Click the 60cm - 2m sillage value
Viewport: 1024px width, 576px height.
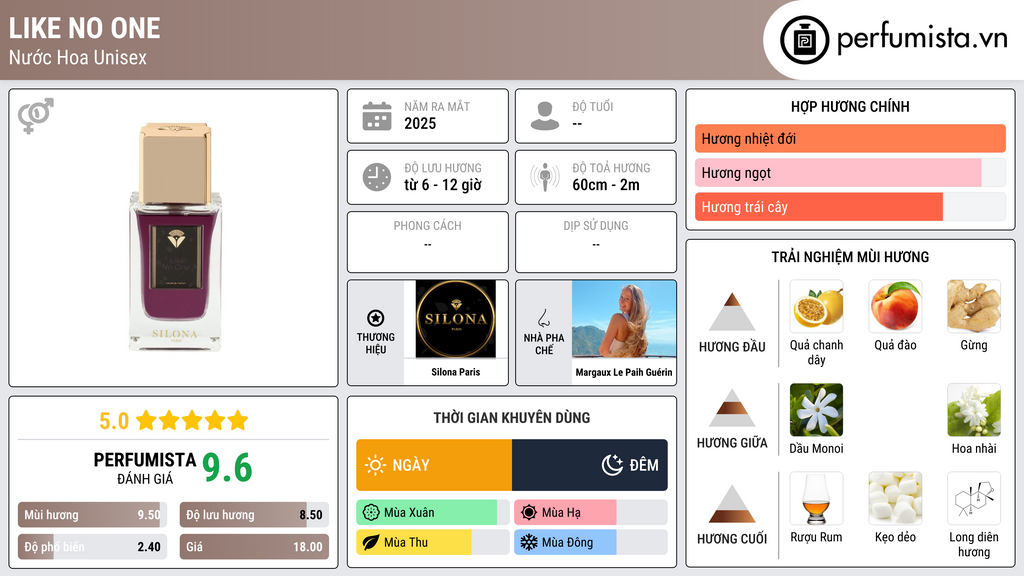(606, 185)
